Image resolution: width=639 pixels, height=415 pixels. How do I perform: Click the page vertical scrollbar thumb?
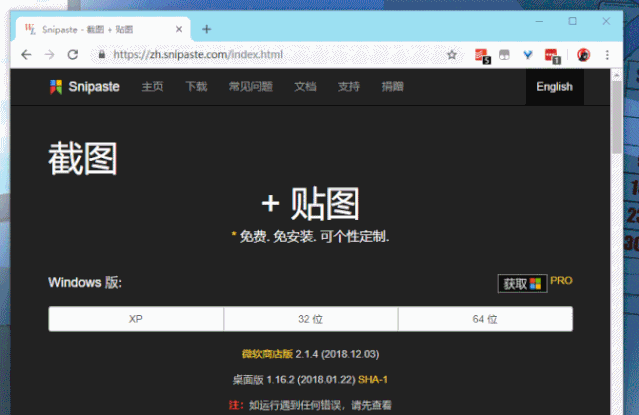[617, 116]
